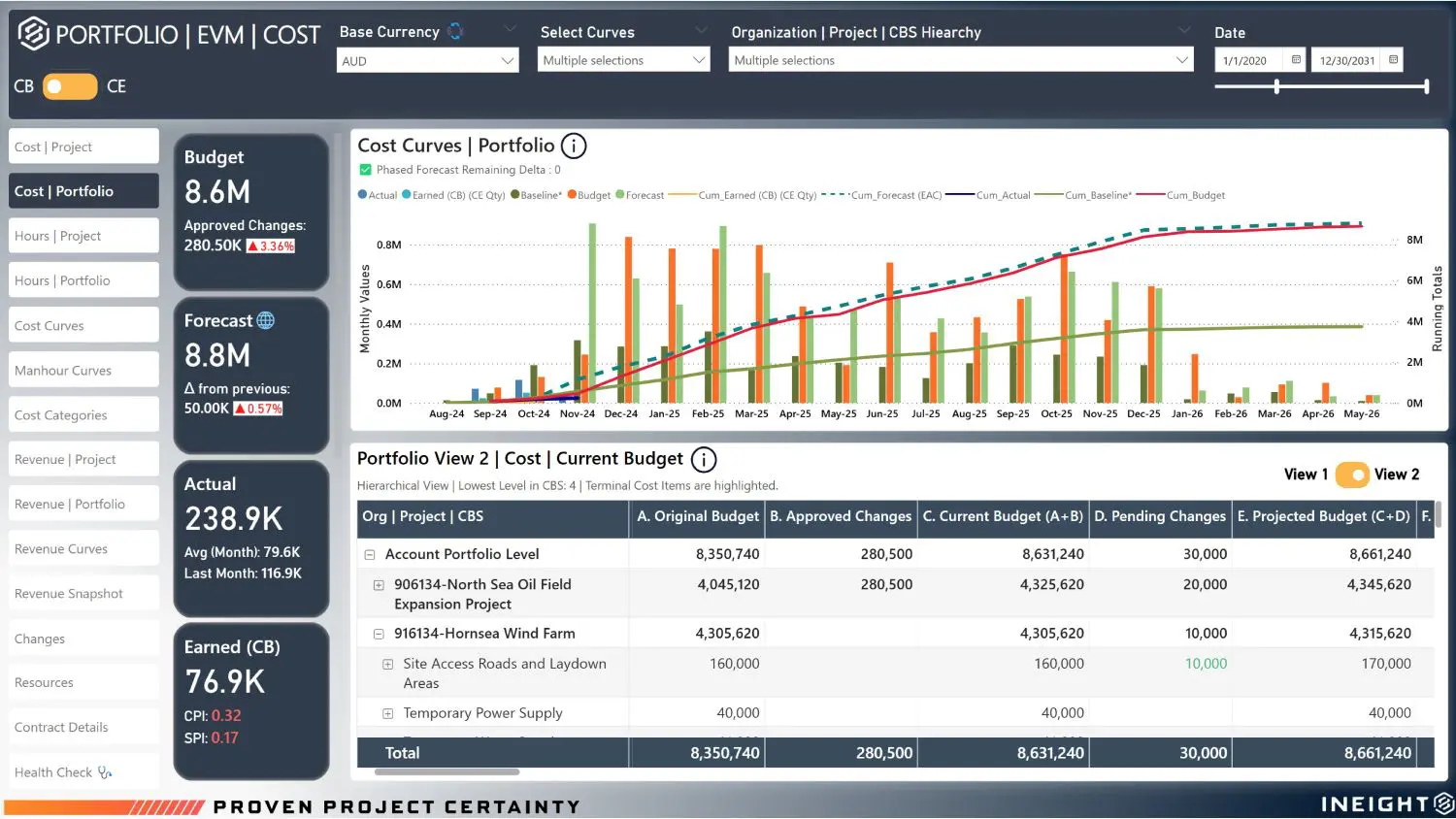This screenshot has width=1456, height=819.
Task: Click the globe icon beside Forecast
Action: 265,320
